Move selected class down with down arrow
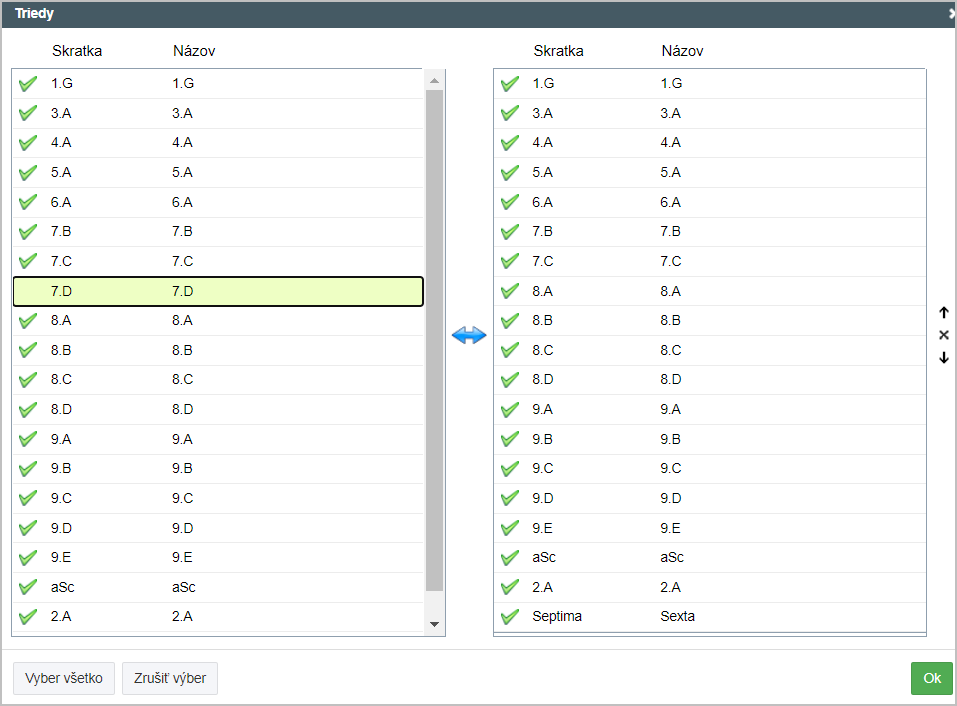 click(x=944, y=358)
